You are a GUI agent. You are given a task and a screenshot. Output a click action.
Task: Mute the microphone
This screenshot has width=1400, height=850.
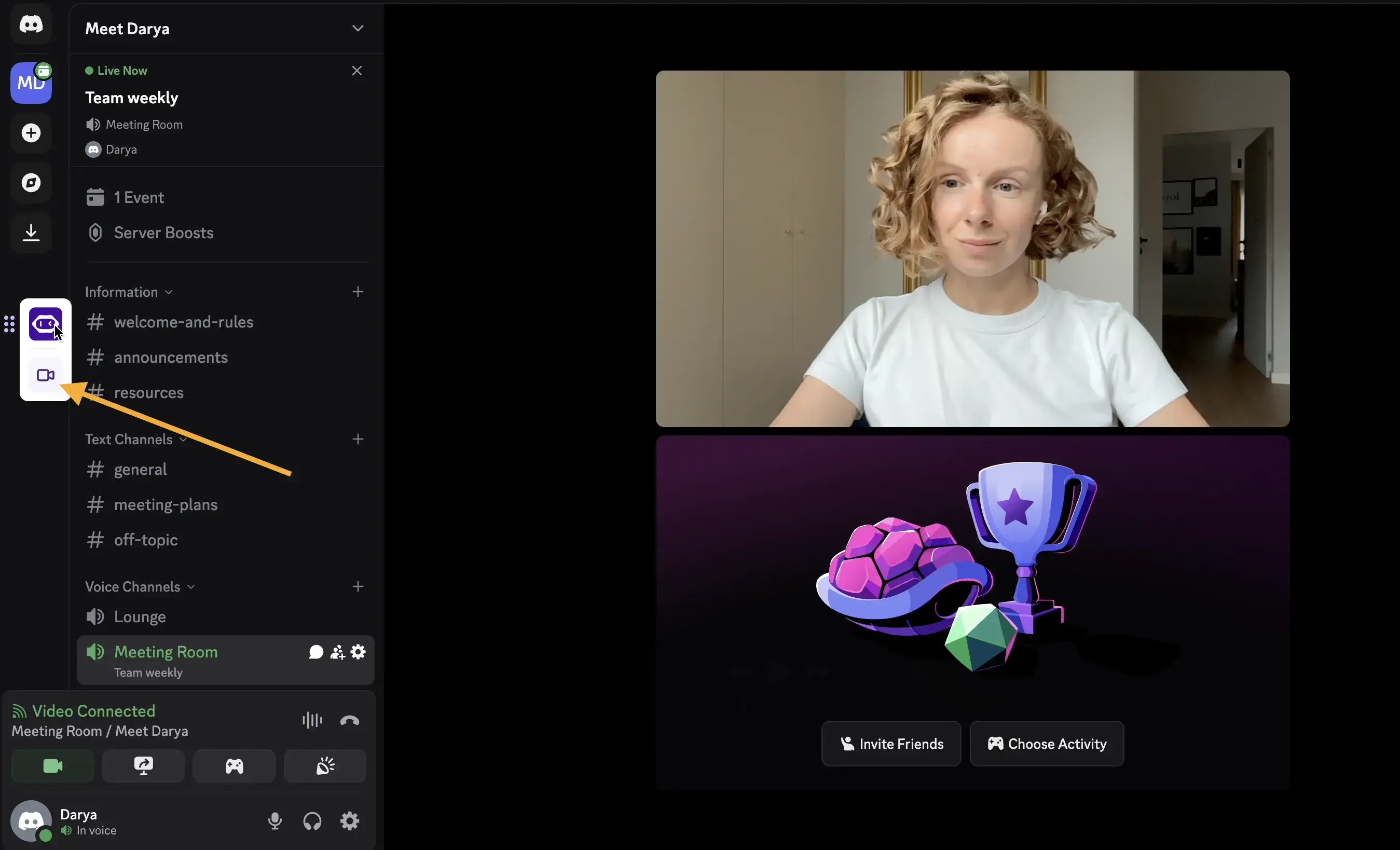point(275,820)
